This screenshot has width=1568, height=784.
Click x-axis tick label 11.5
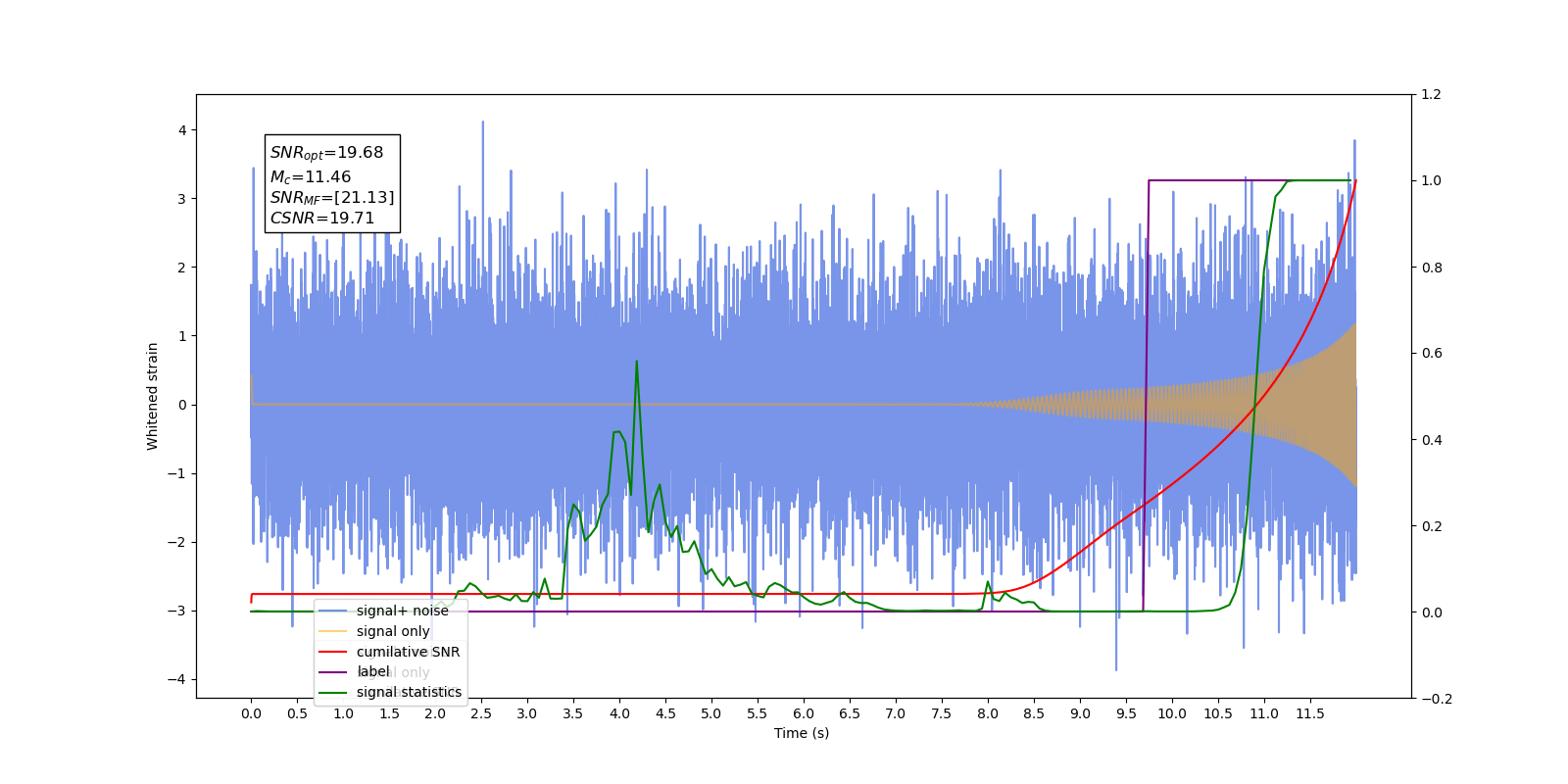[1310, 713]
